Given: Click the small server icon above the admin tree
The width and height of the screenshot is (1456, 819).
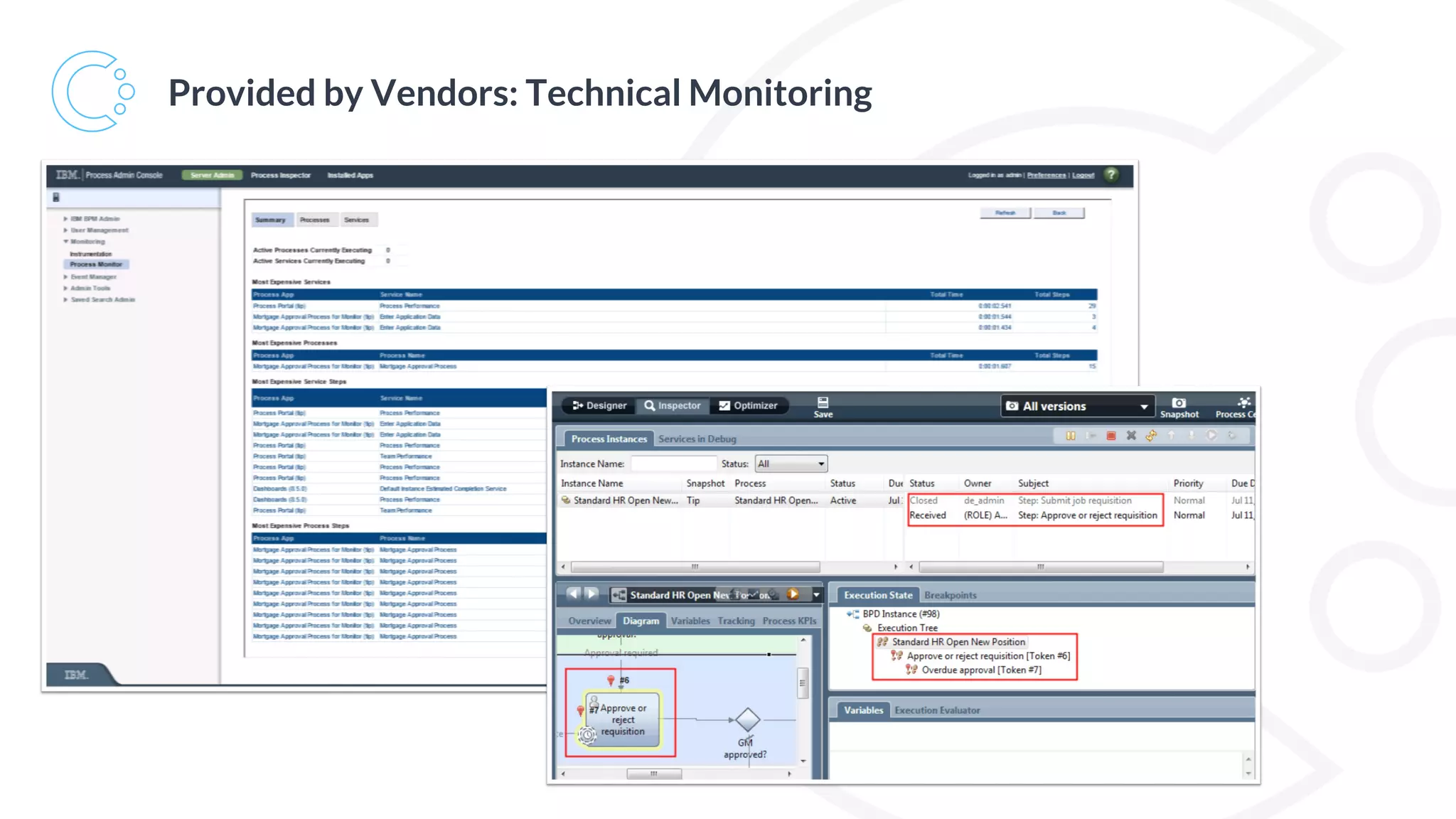Looking at the screenshot, I should [56, 198].
